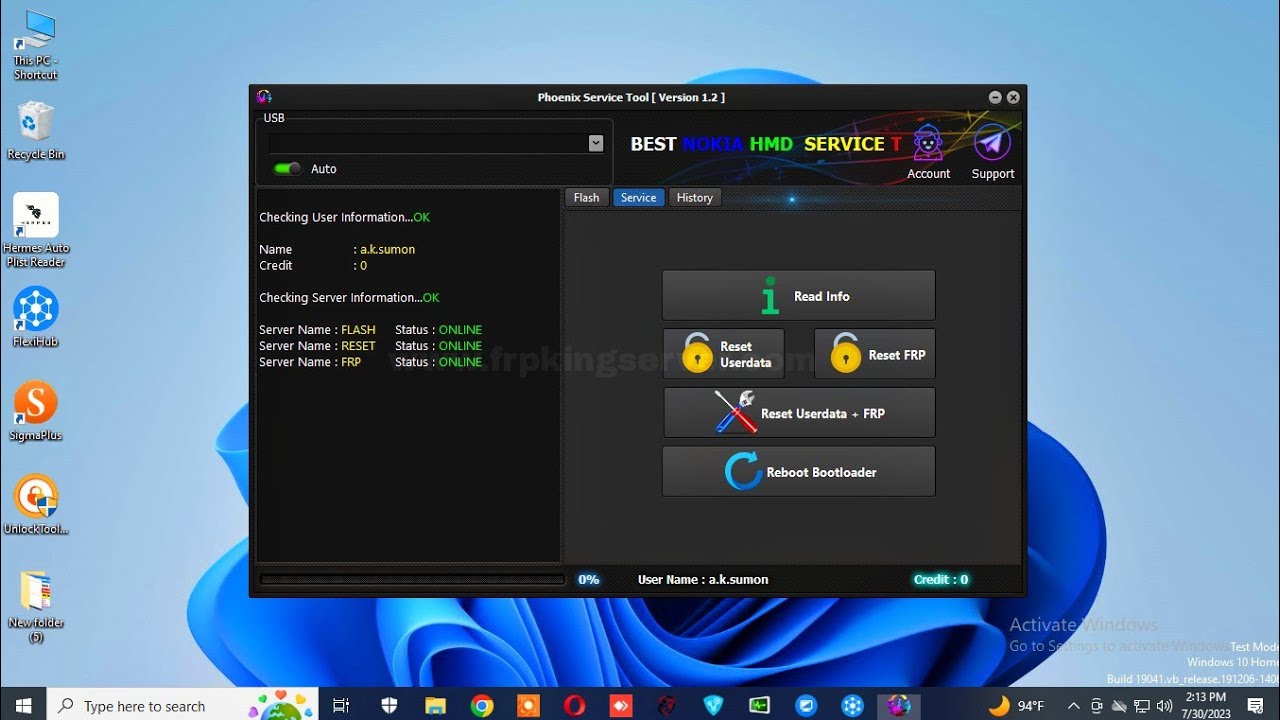Switch to the Flash tab
The image size is (1280, 720).
pyautogui.click(x=587, y=198)
